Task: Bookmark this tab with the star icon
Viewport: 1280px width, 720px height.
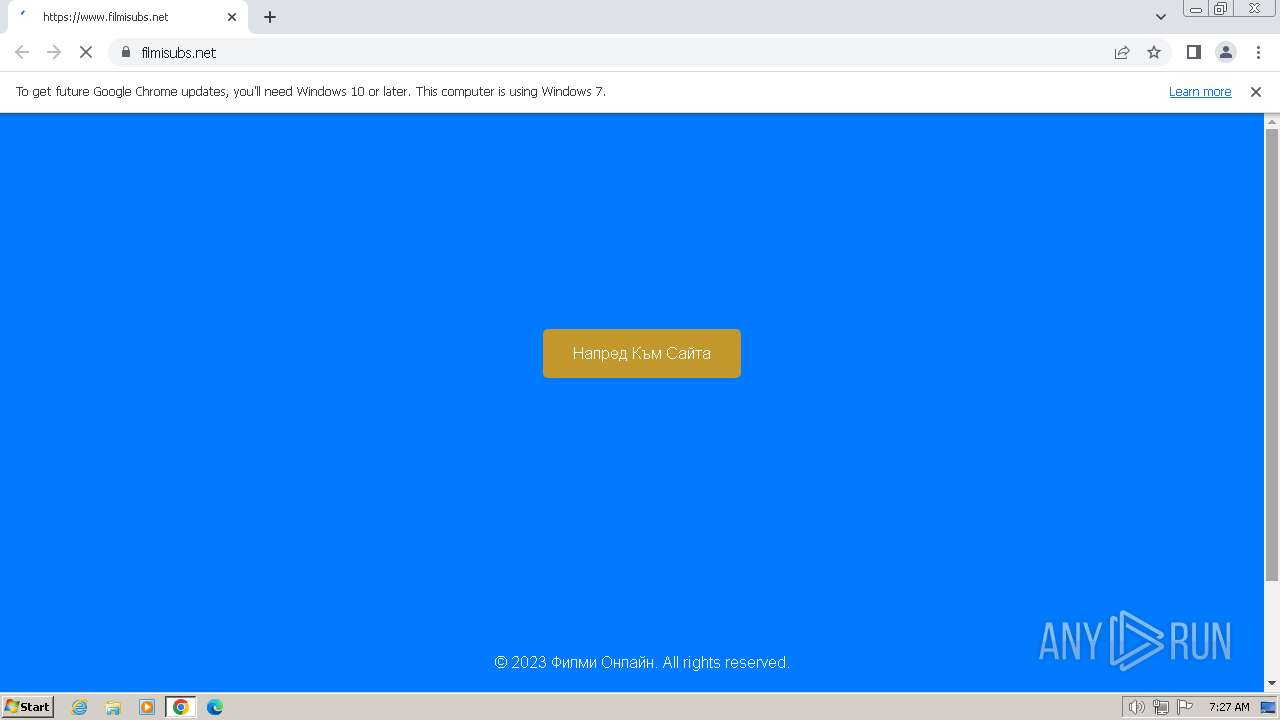Action: click(x=1154, y=52)
